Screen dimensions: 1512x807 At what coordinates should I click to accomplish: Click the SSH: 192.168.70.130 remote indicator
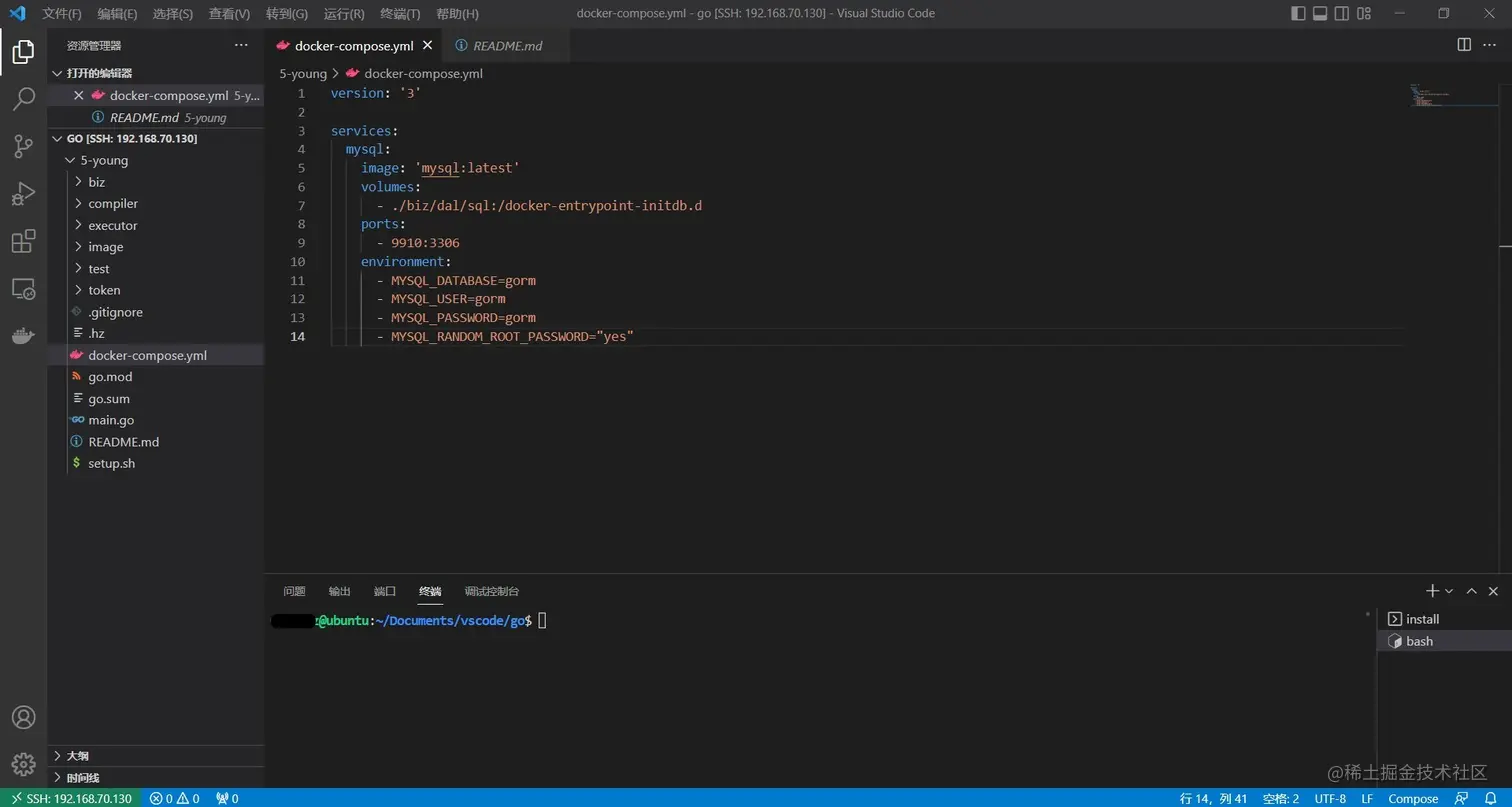(71, 798)
